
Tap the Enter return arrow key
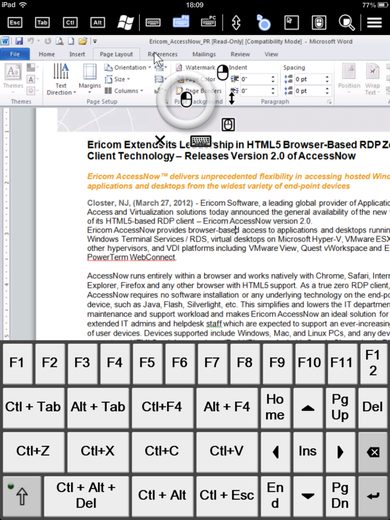373,495
